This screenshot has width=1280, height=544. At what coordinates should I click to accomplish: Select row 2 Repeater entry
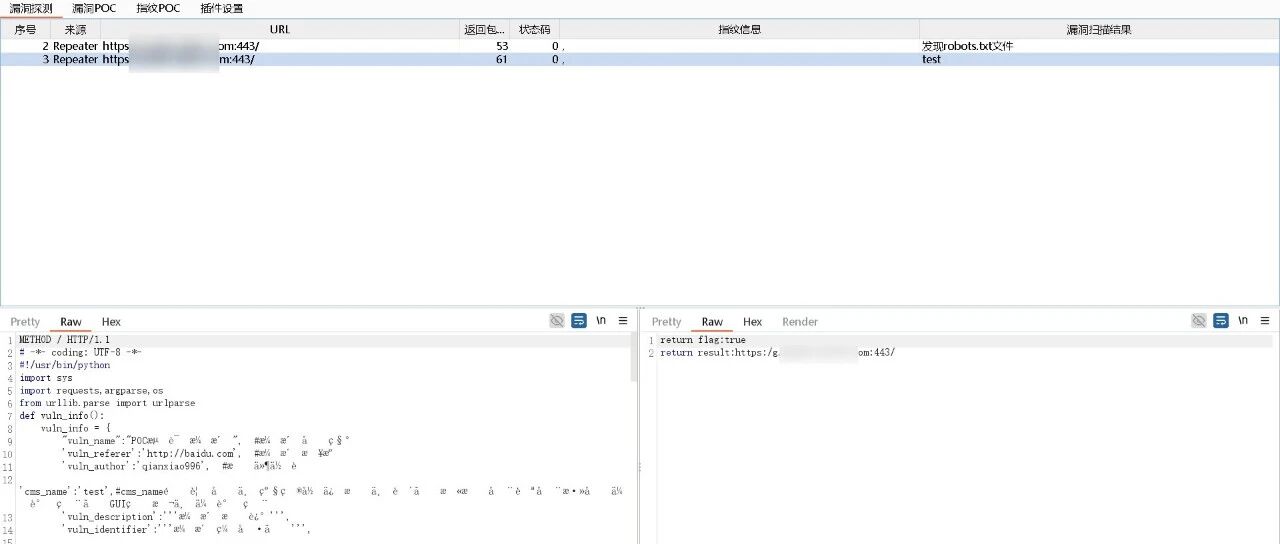[x=640, y=46]
